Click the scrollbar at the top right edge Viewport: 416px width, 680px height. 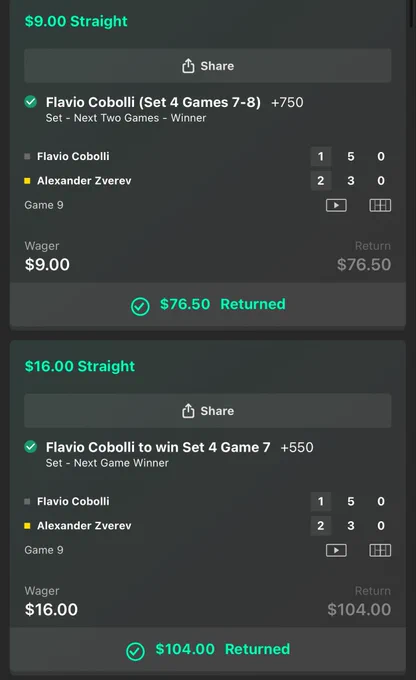pos(412,13)
